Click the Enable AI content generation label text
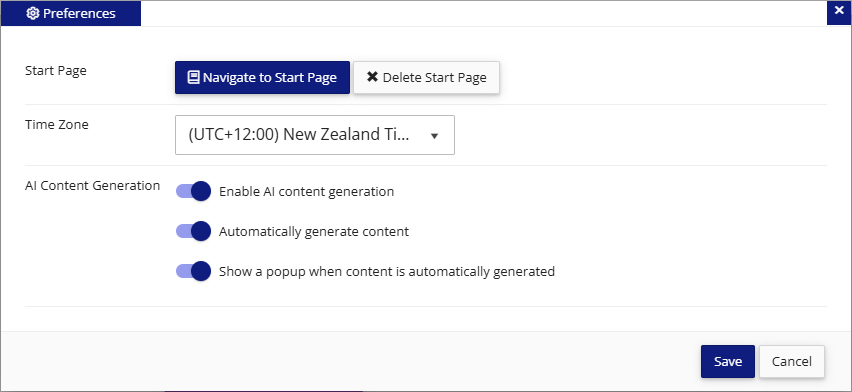 306,191
